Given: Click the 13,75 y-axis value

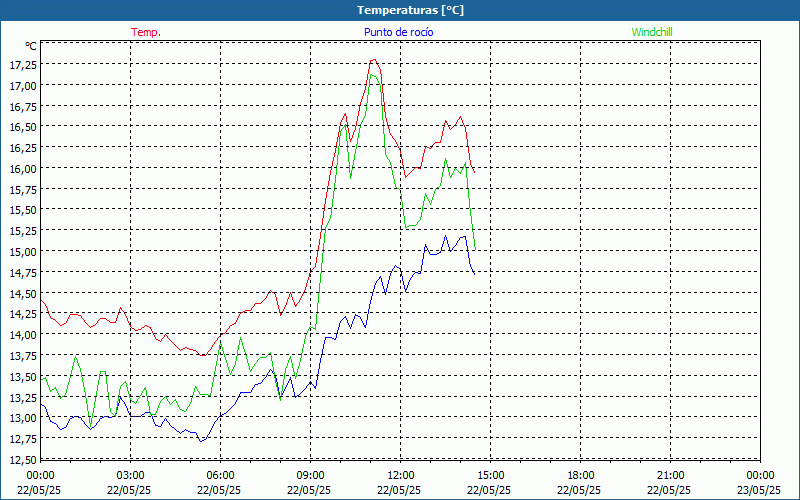Looking at the screenshot, I should pos(23,356).
